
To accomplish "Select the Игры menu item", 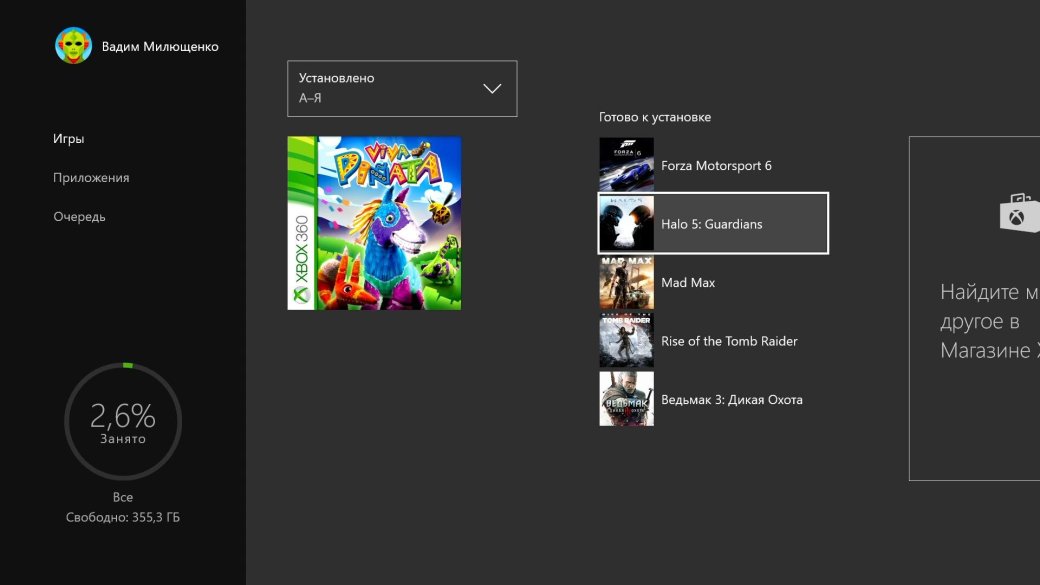I will point(68,139).
